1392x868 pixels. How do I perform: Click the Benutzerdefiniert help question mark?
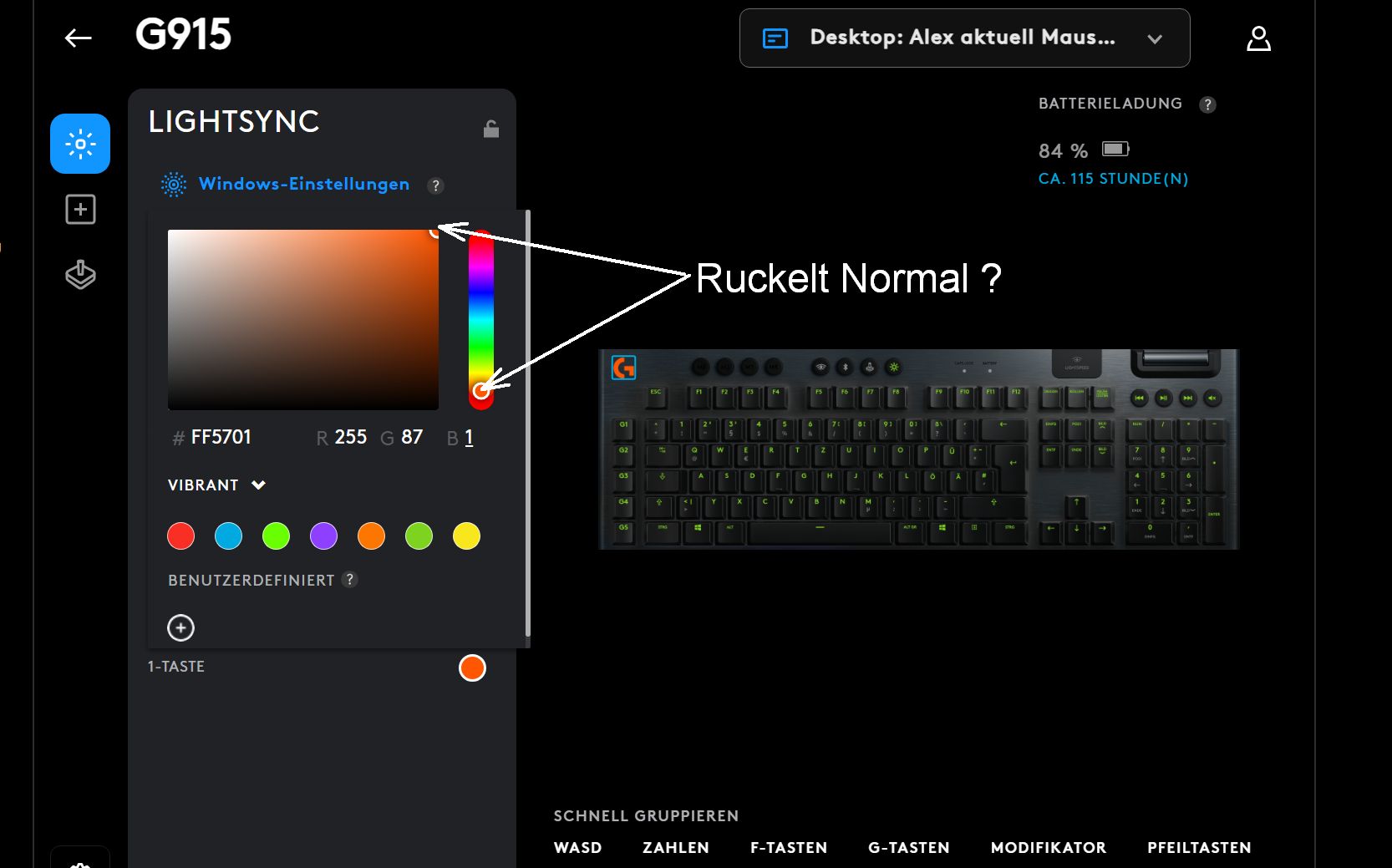(350, 579)
